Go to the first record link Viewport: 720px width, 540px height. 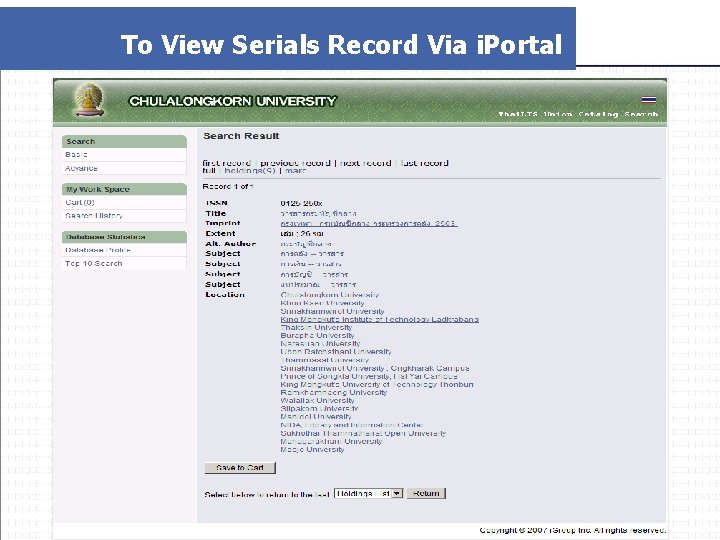[x=227, y=163]
